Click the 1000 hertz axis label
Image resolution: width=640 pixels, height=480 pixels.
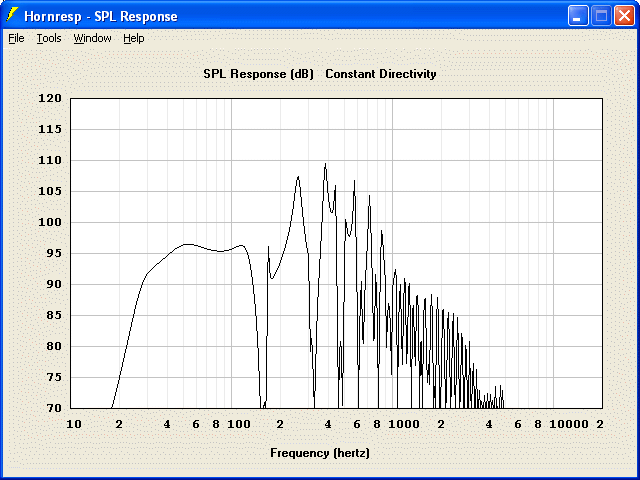pos(404,424)
